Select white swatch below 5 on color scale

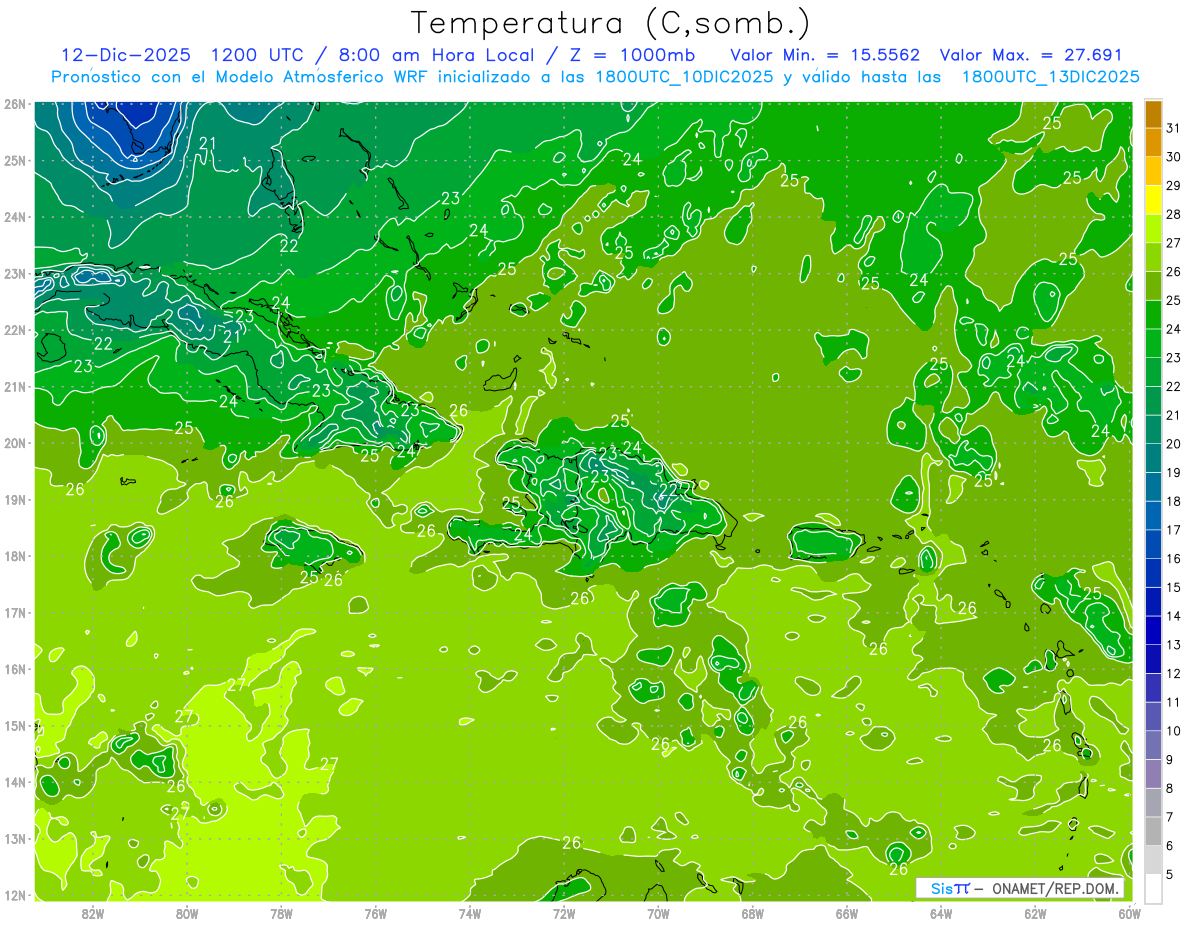[x=1154, y=889]
